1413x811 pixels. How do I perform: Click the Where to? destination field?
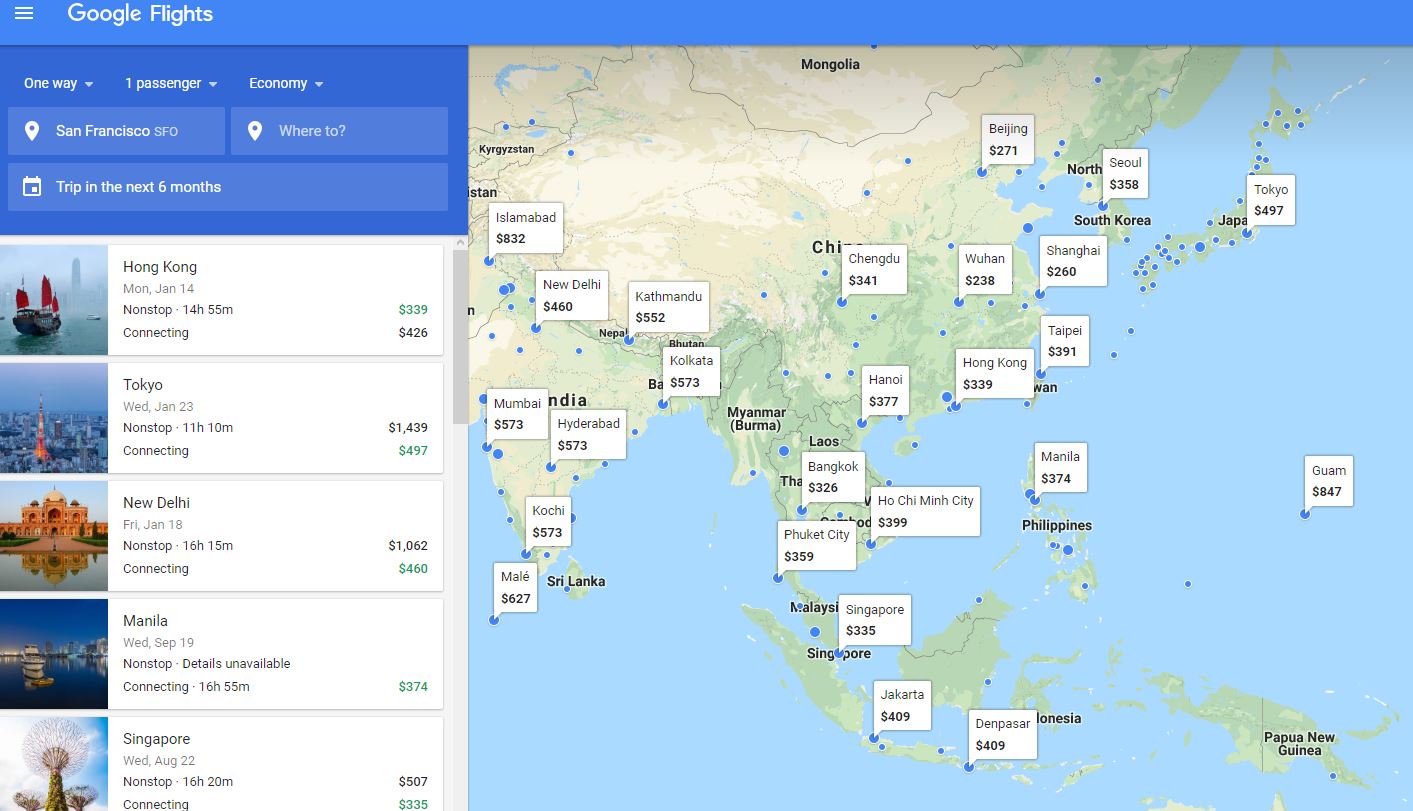[340, 131]
